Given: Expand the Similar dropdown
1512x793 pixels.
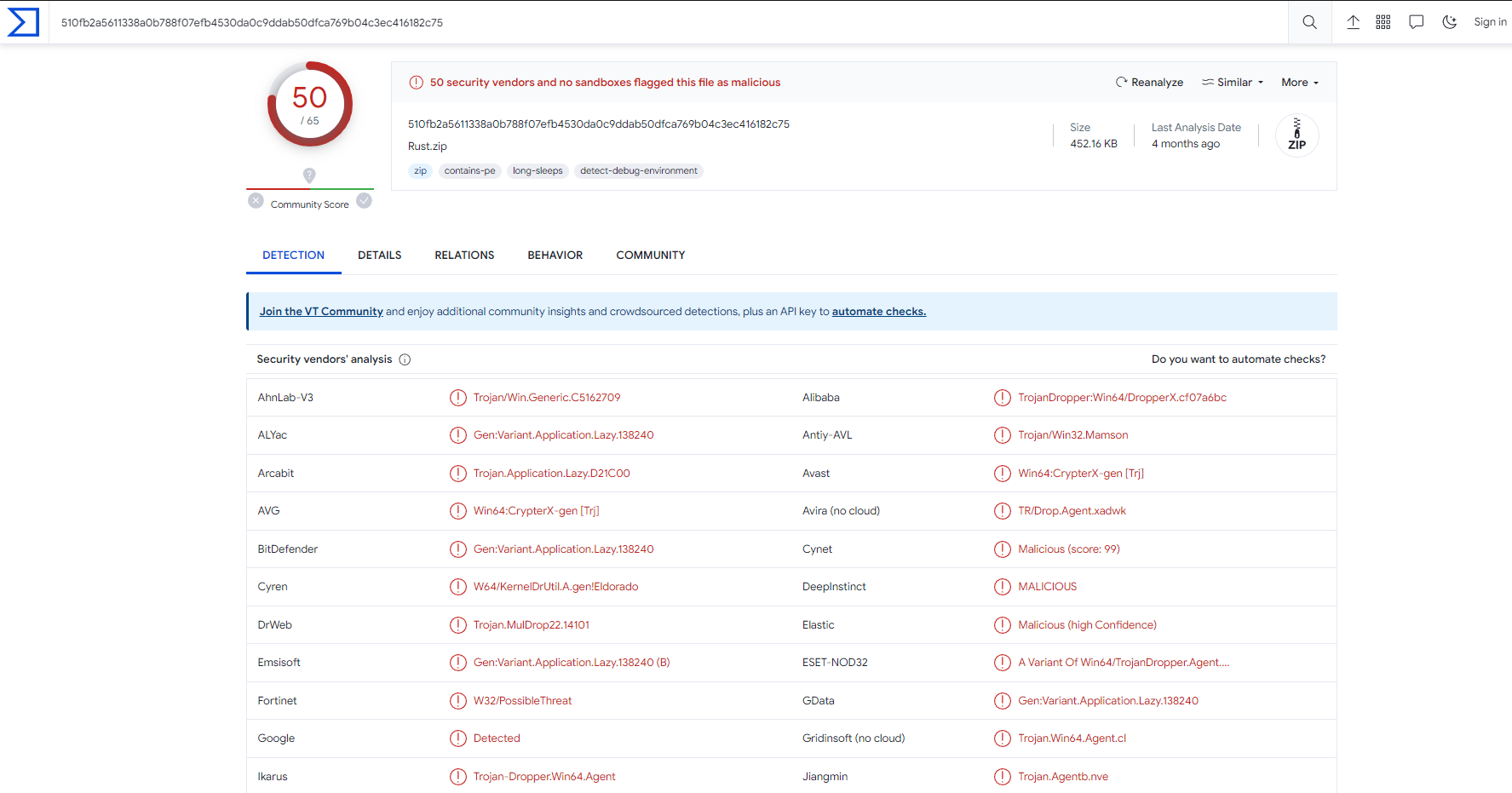Looking at the screenshot, I should (1233, 83).
